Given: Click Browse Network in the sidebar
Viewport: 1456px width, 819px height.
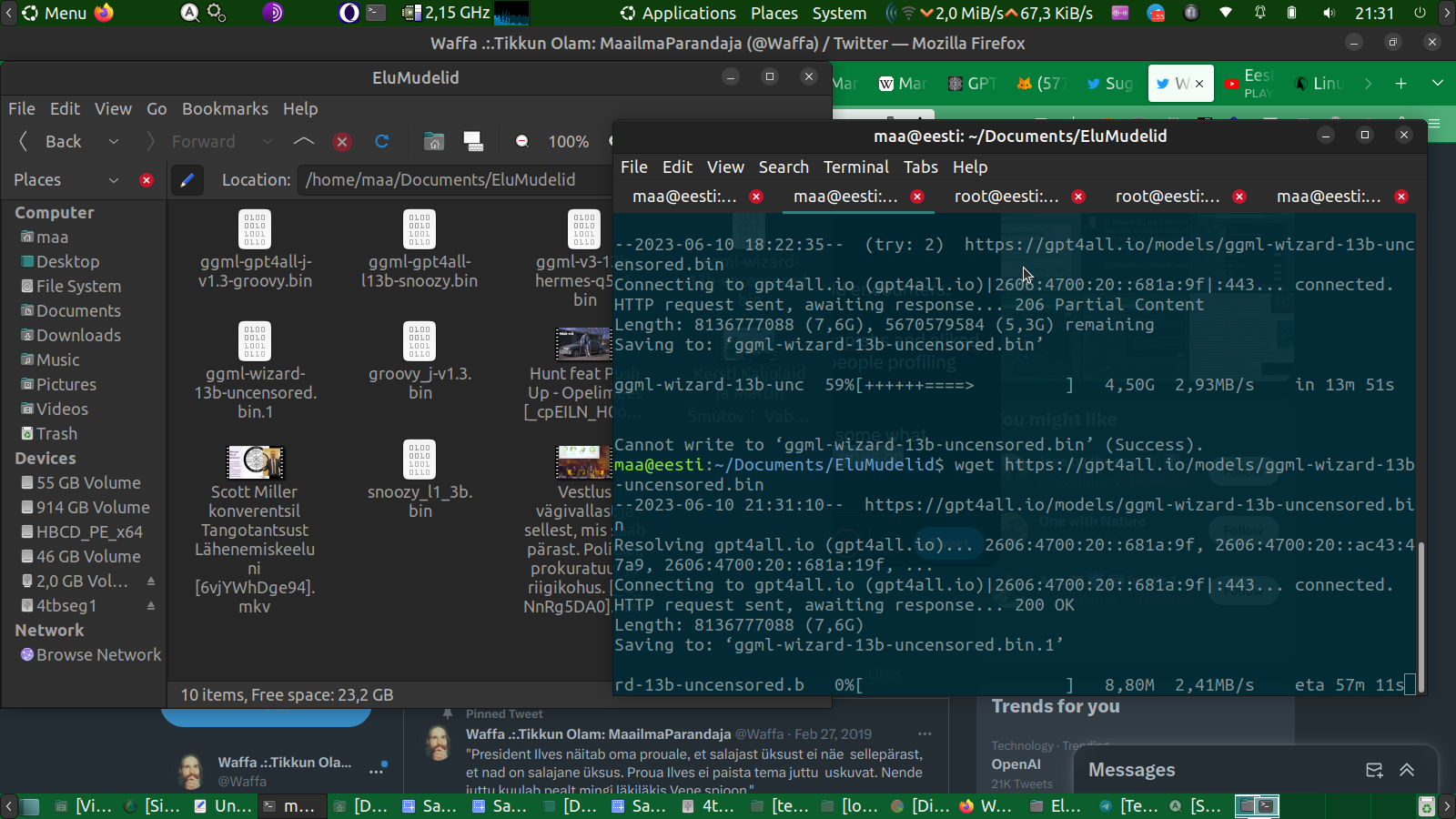Looking at the screenshot, I should click(x=98, y=654).
